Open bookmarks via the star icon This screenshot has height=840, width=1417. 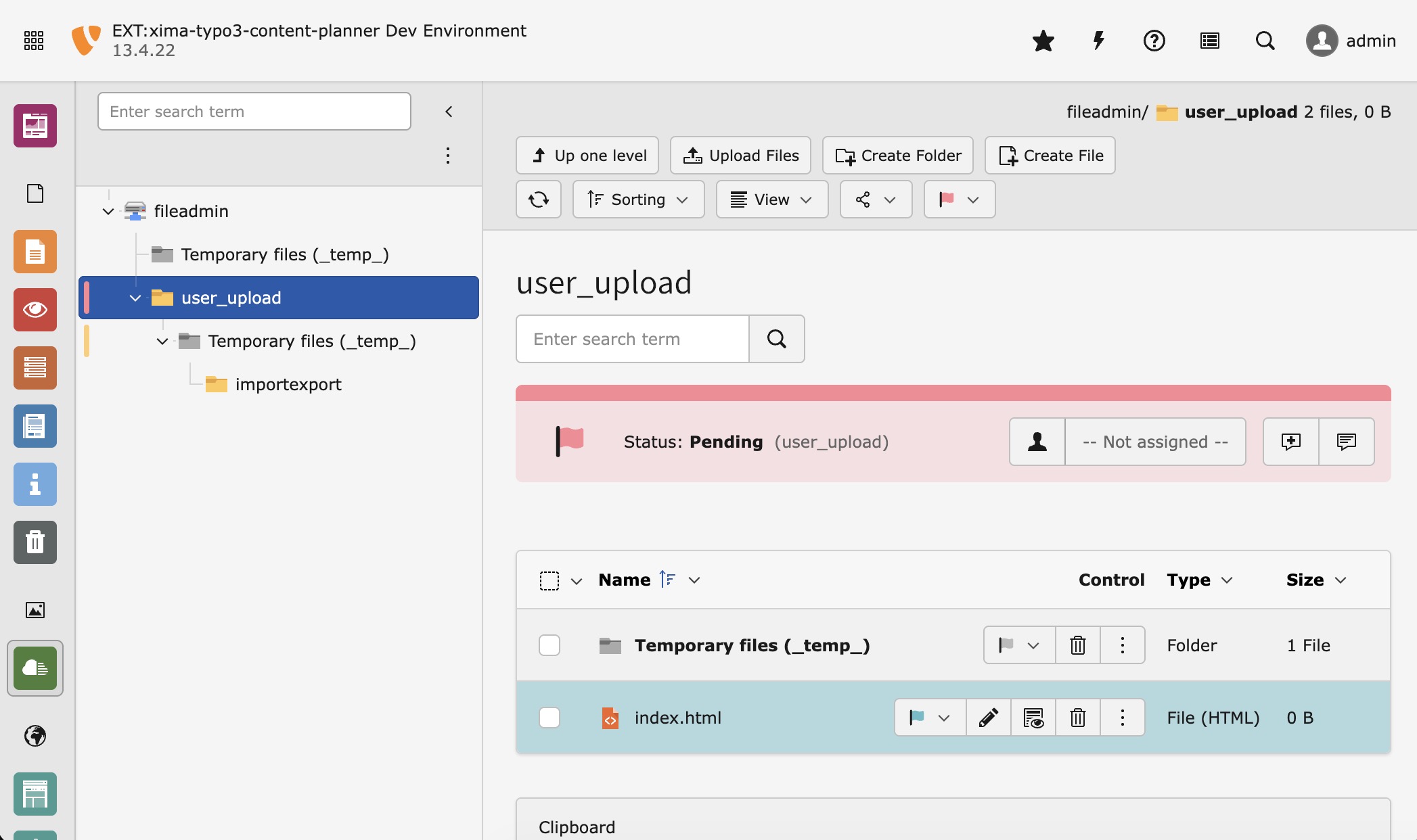coord(1043,41)
